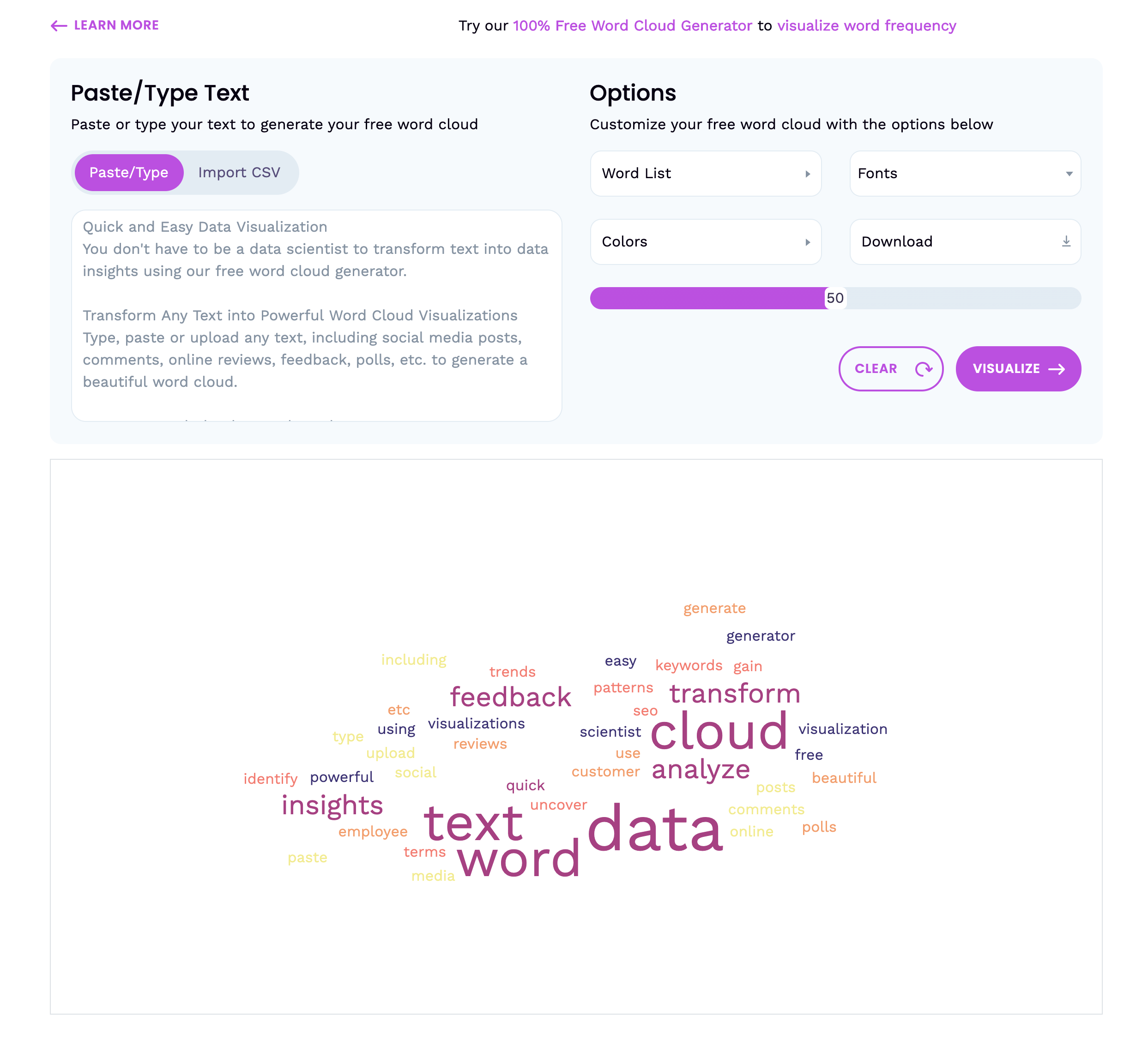Click the download icon in the Download box
This screenshot has width=1148, height=1046.
[x=1067, y=242]
